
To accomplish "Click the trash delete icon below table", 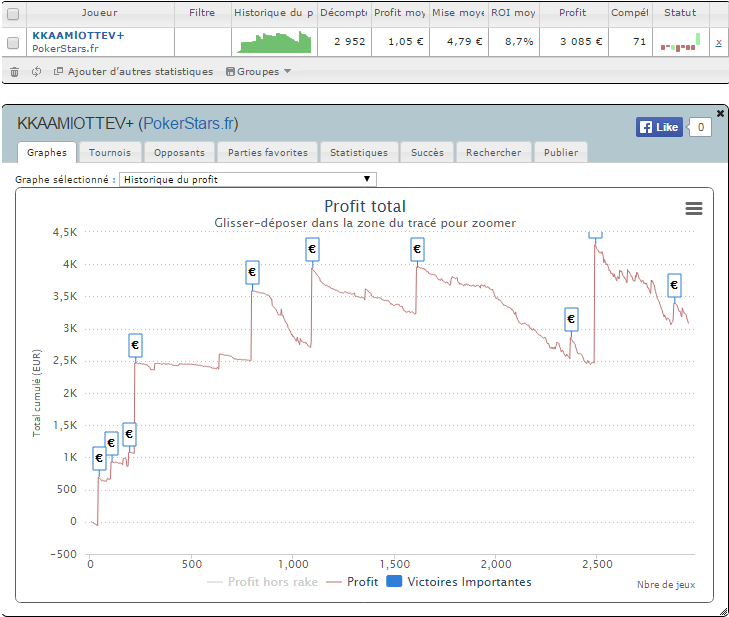I will [x=14, y=72].
